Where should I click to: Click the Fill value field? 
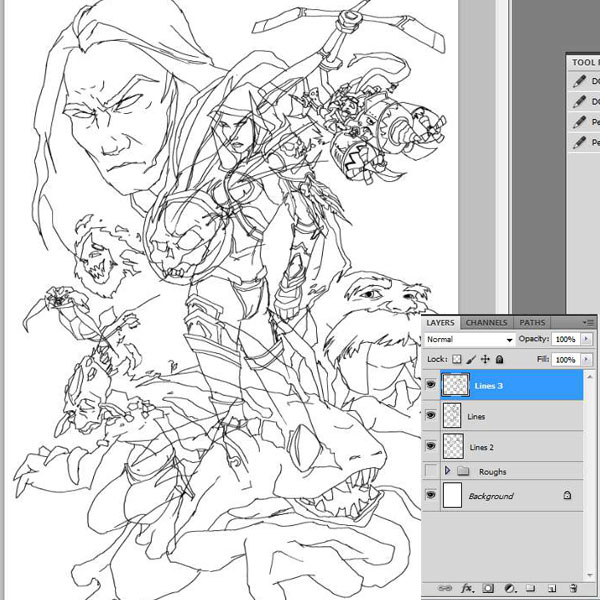566,360
